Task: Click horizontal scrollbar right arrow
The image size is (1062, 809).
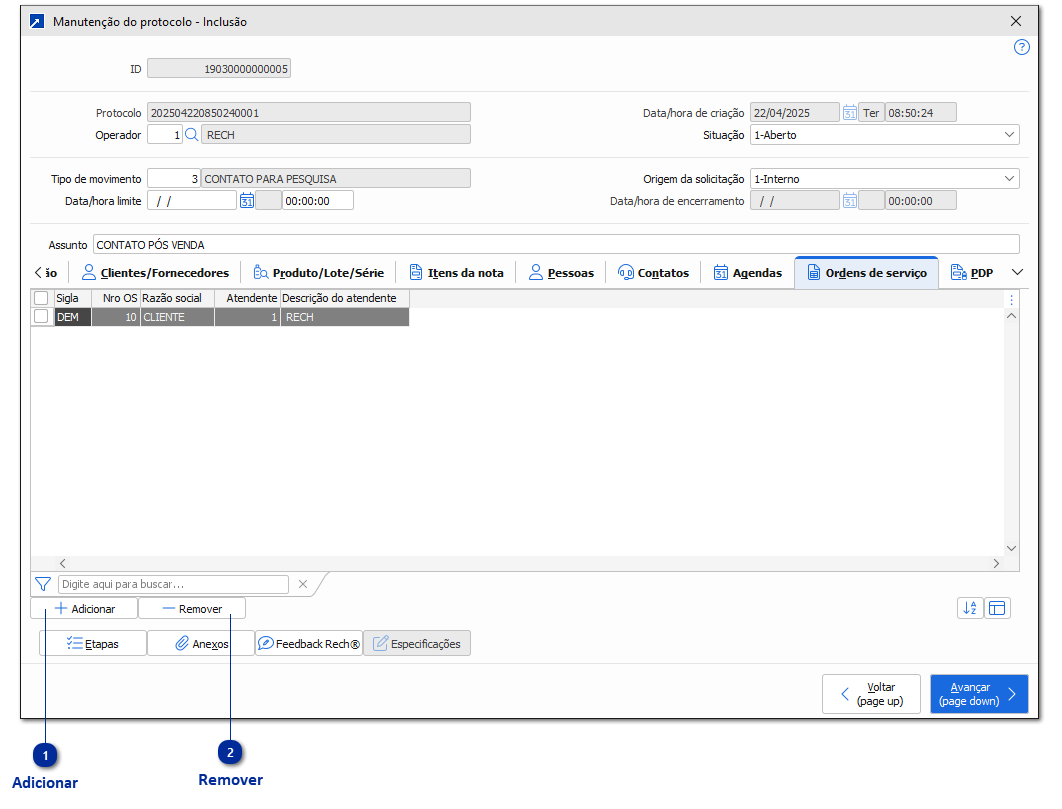Action: pyautogui.click(x=996, y=563)
